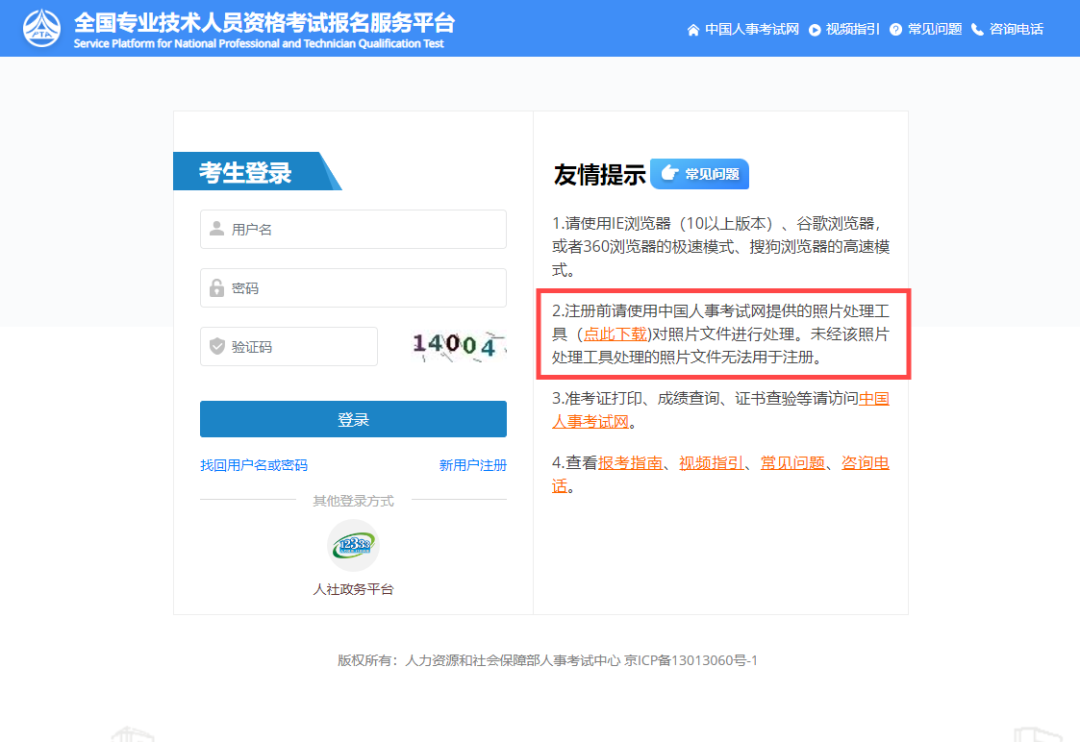Viewport: 1080px width, 742px height.
Task: Select 咨询电话 in the top navigation bar
Action: point(1017,30)
